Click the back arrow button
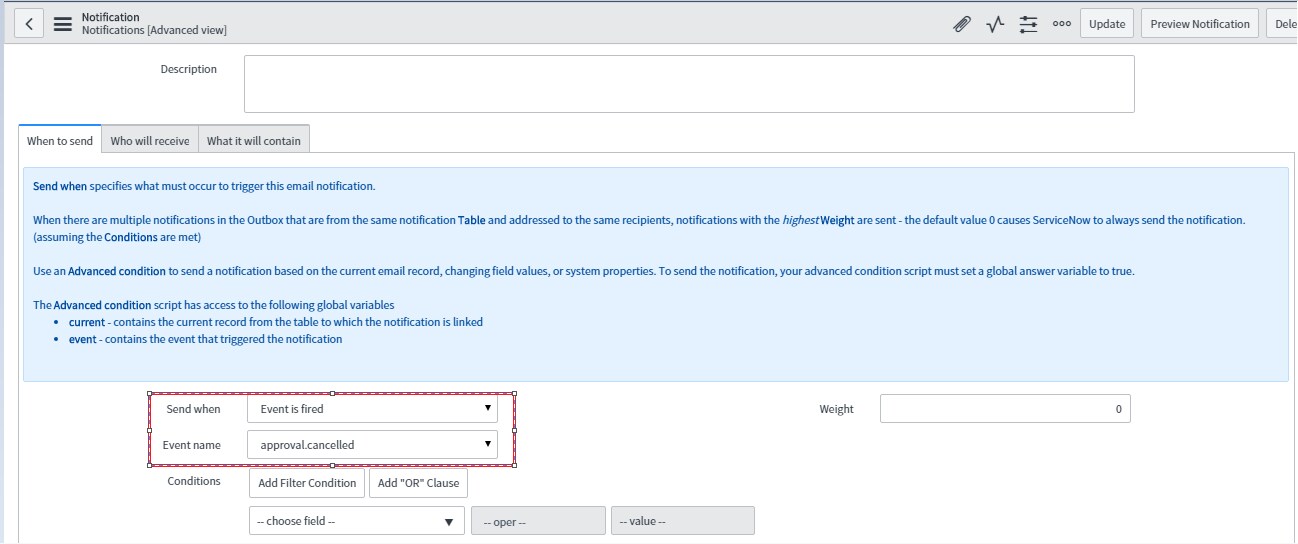The width and height of the screenshot is (1298, 544). coord(29,24)
